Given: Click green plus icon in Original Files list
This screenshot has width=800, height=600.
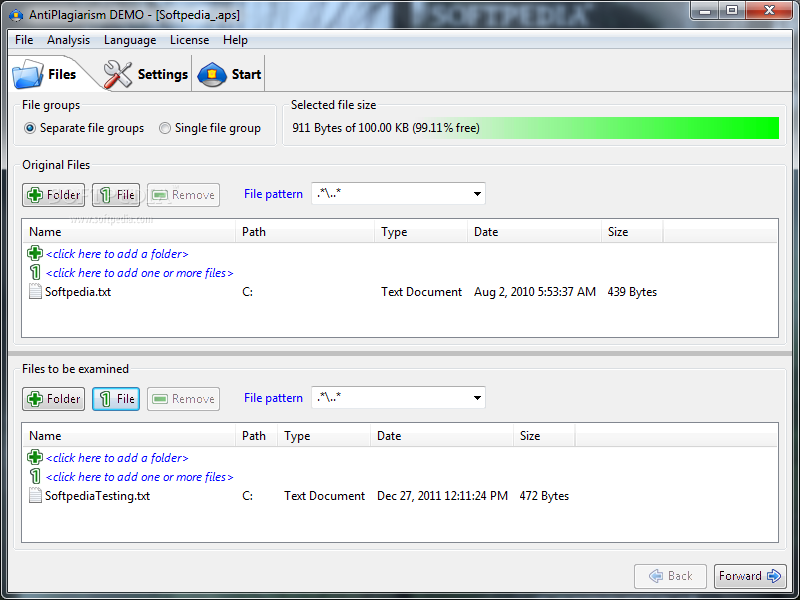Looking at the screenshot, I should (35, 253).
